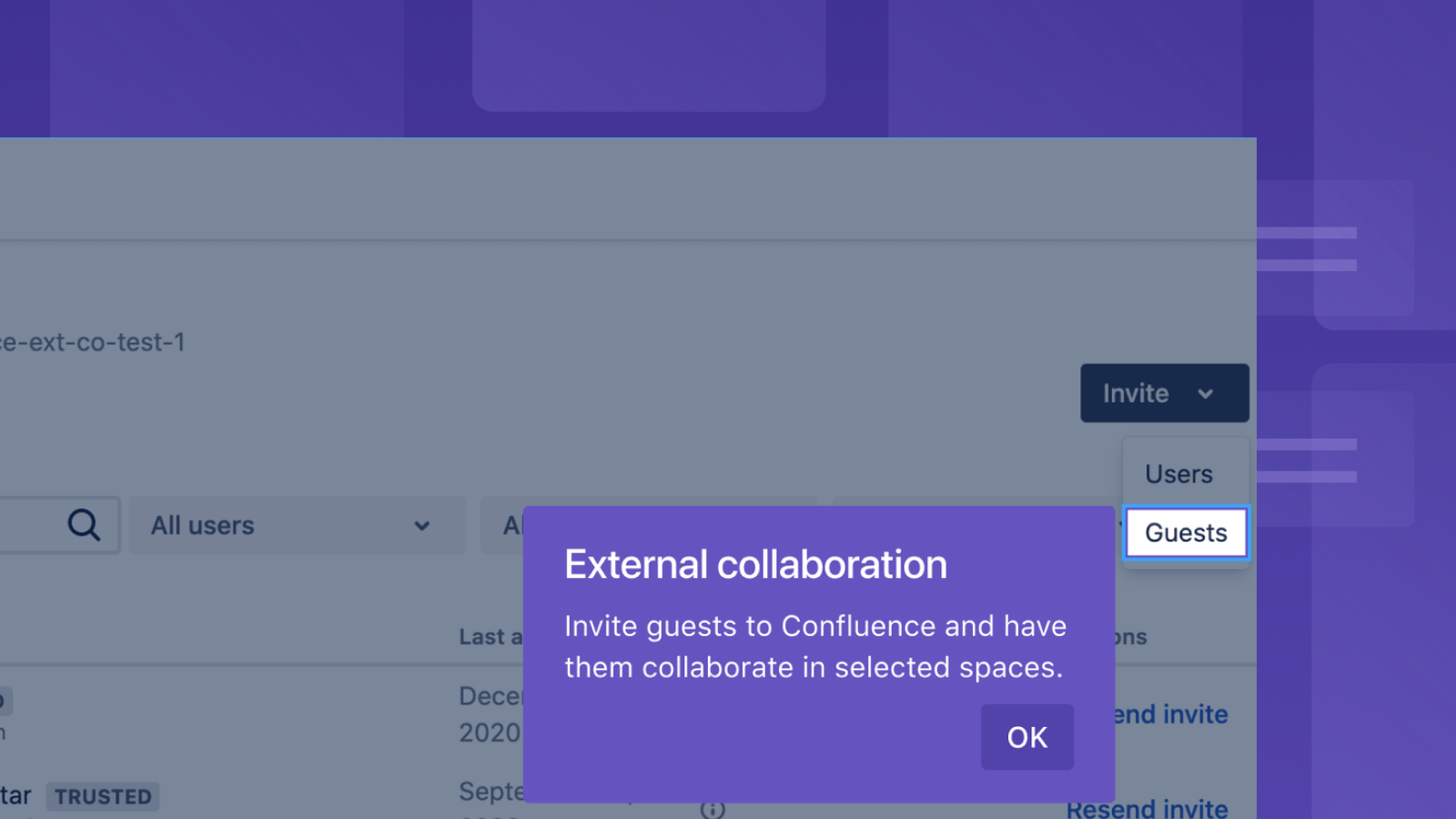
Task: Click the All users dropdown chevron arrow
Action: 421,526
